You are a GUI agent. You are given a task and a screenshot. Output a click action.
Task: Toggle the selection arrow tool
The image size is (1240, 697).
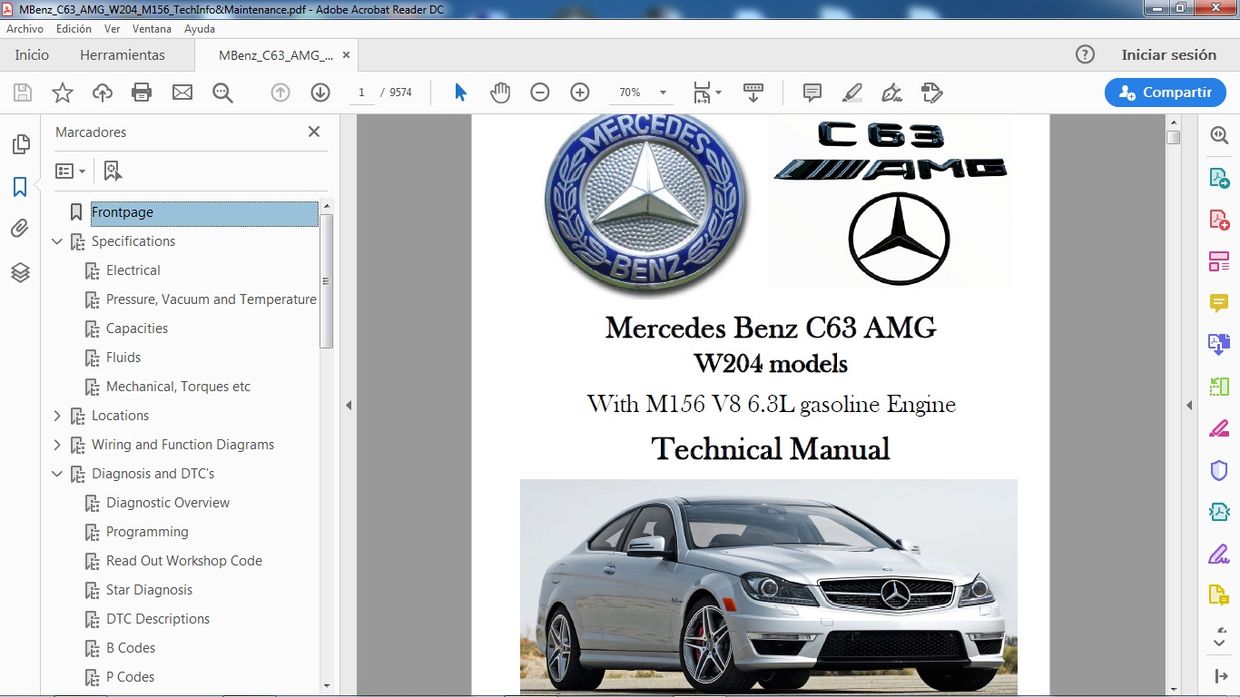point(459,92)
